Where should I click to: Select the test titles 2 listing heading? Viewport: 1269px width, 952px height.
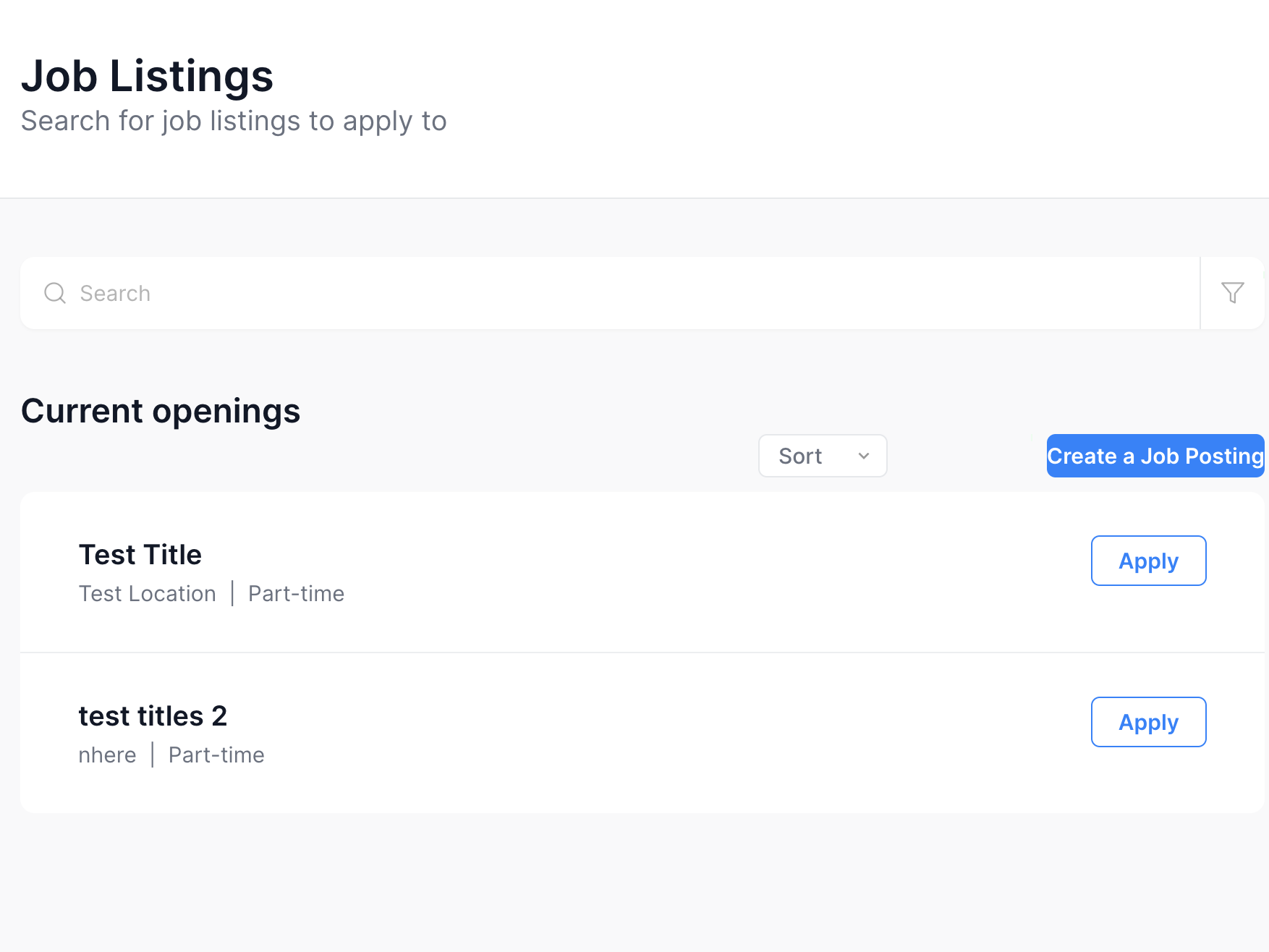coord(153,716)
